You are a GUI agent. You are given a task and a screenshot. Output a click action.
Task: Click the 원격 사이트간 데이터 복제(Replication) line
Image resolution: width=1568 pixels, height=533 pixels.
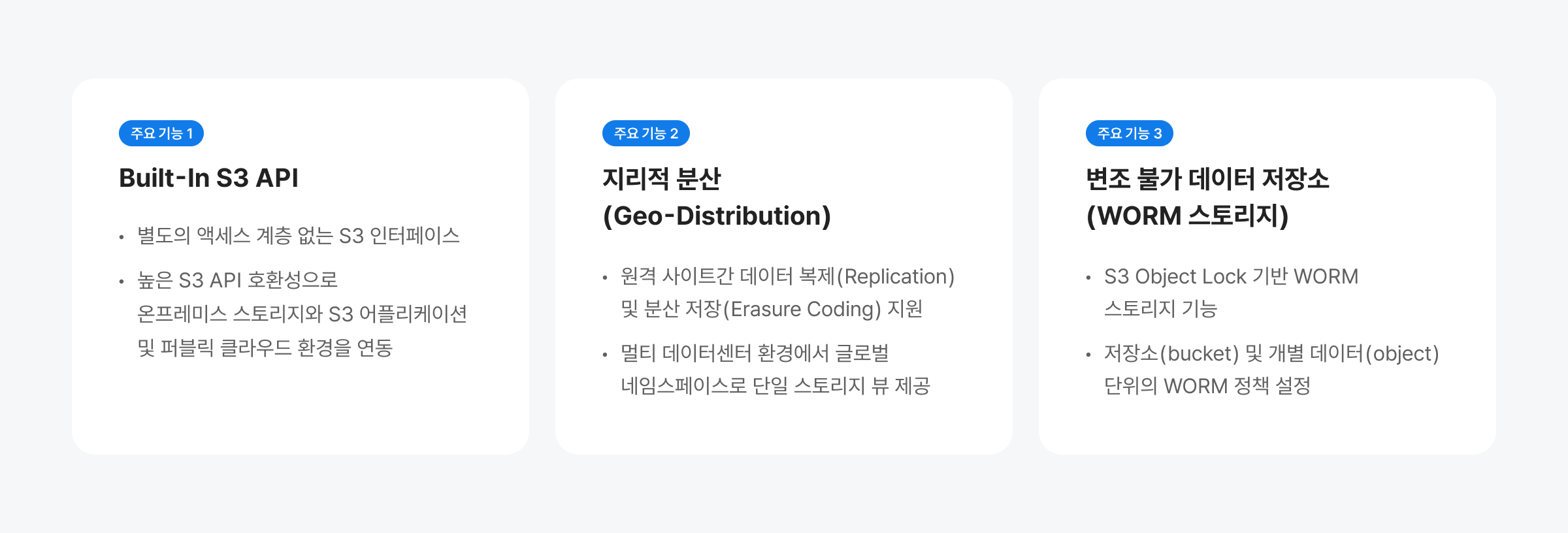[787, 276]
